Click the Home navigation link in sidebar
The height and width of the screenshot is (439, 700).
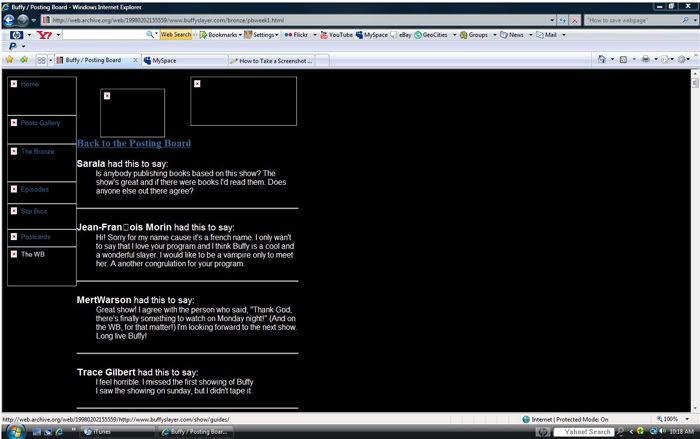tap(29, 84)
